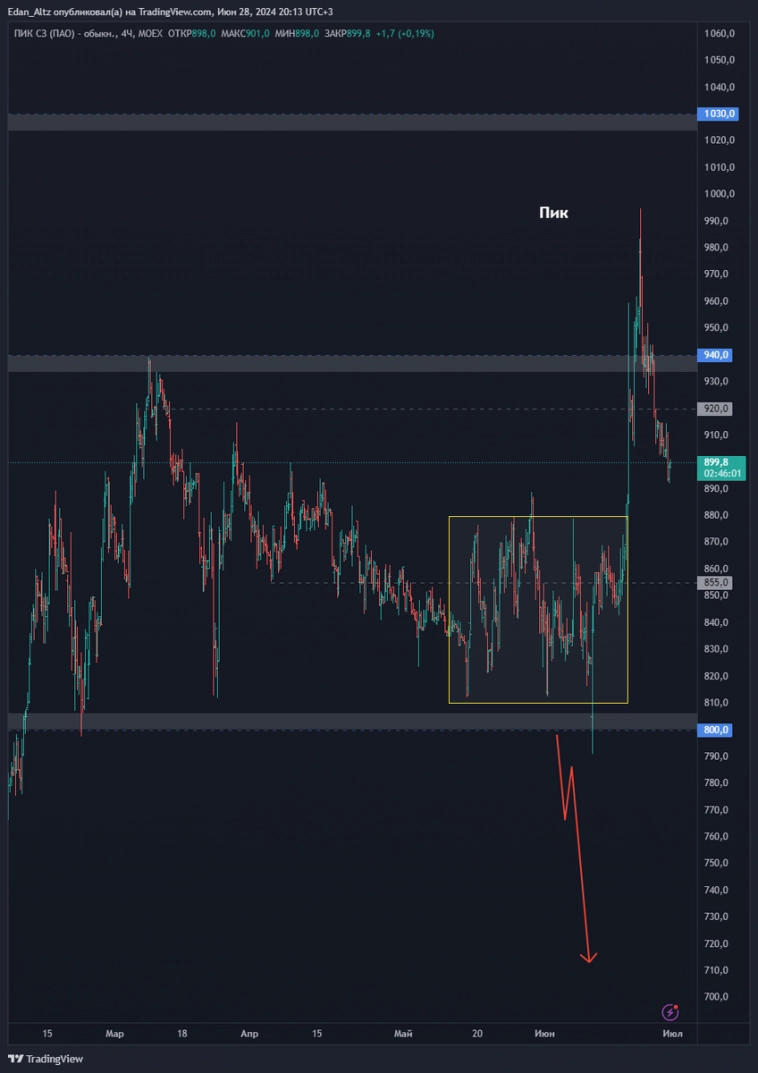Click the Май date axis label
The image size is (758, 1073).
pos(403,1033)
